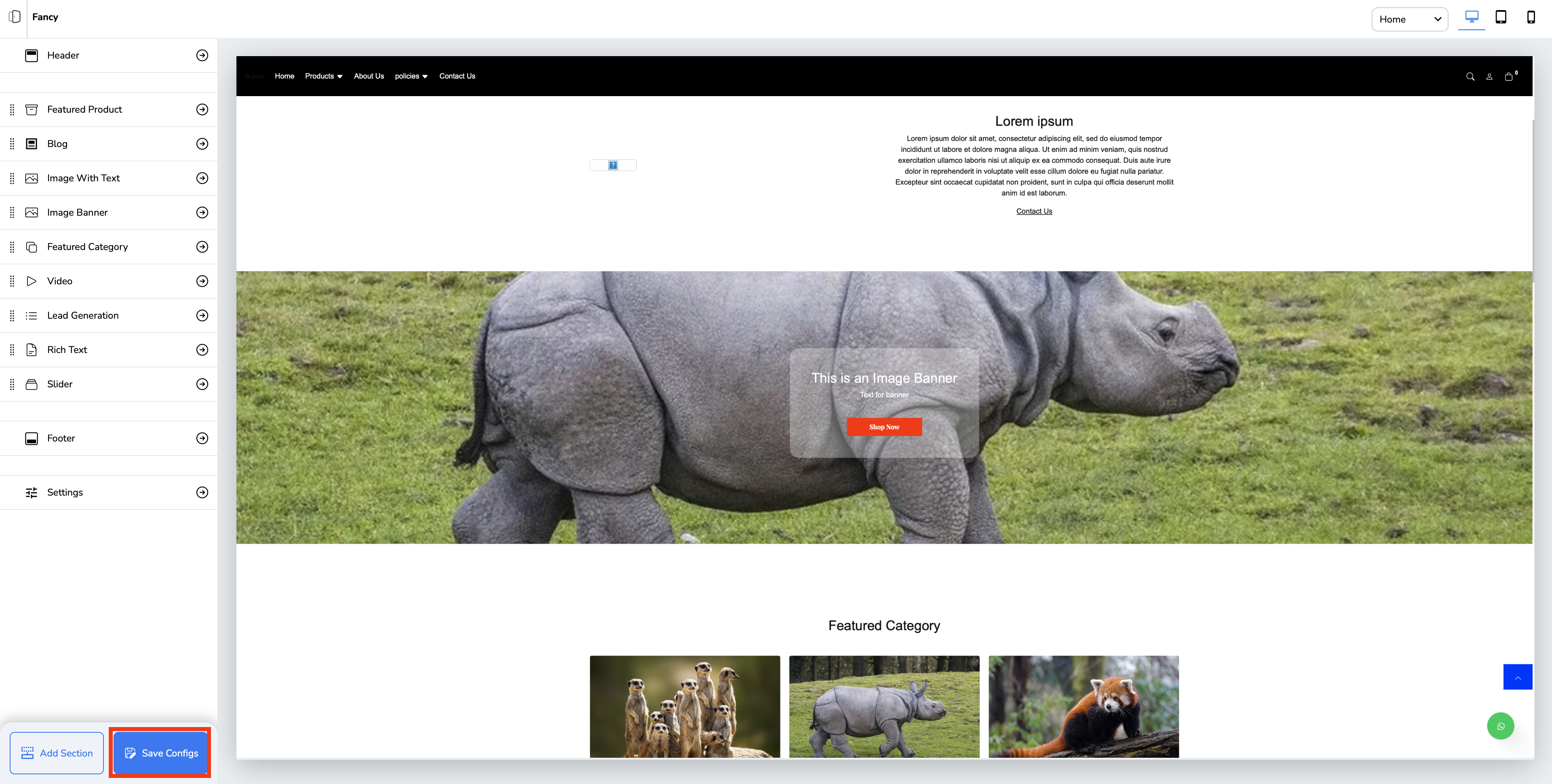1552x784 pixels.
Task: Expand the Products menu dropdown
Action: (x=323, y=76)
